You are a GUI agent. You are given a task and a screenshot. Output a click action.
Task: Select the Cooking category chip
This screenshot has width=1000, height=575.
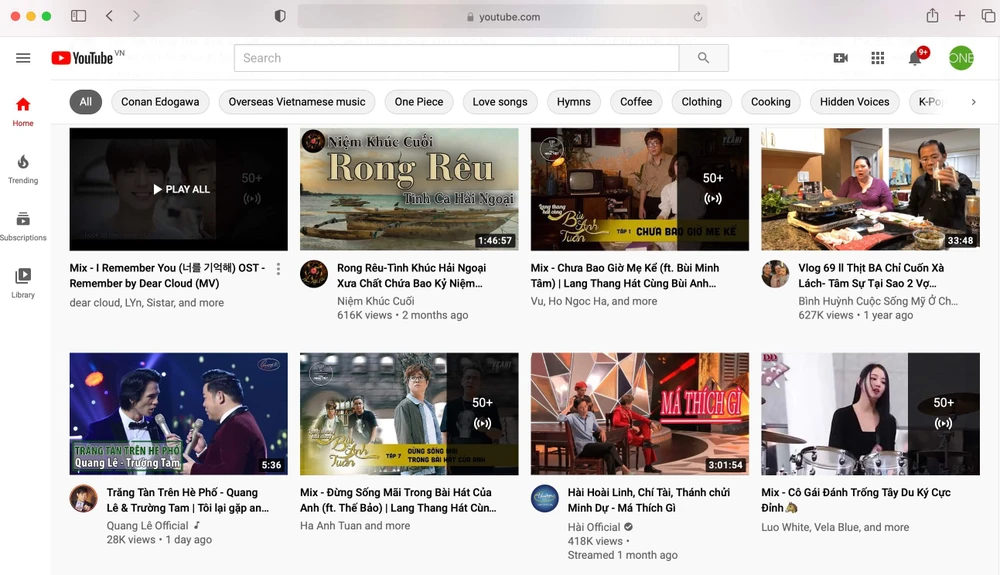coord(770,102)
